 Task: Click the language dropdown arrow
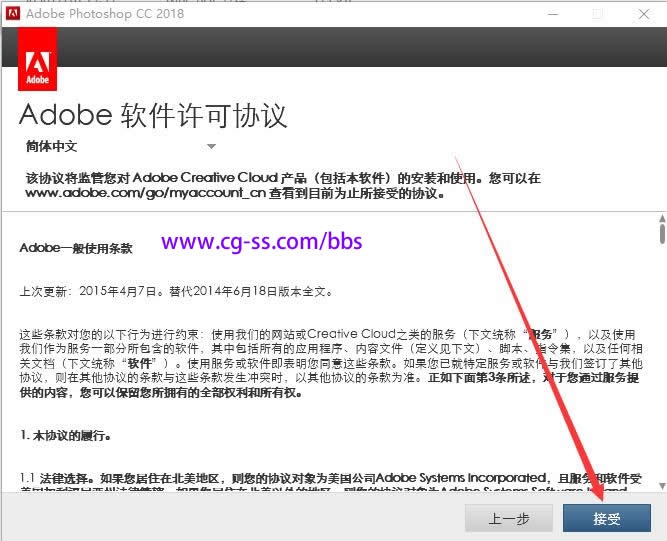211,147
